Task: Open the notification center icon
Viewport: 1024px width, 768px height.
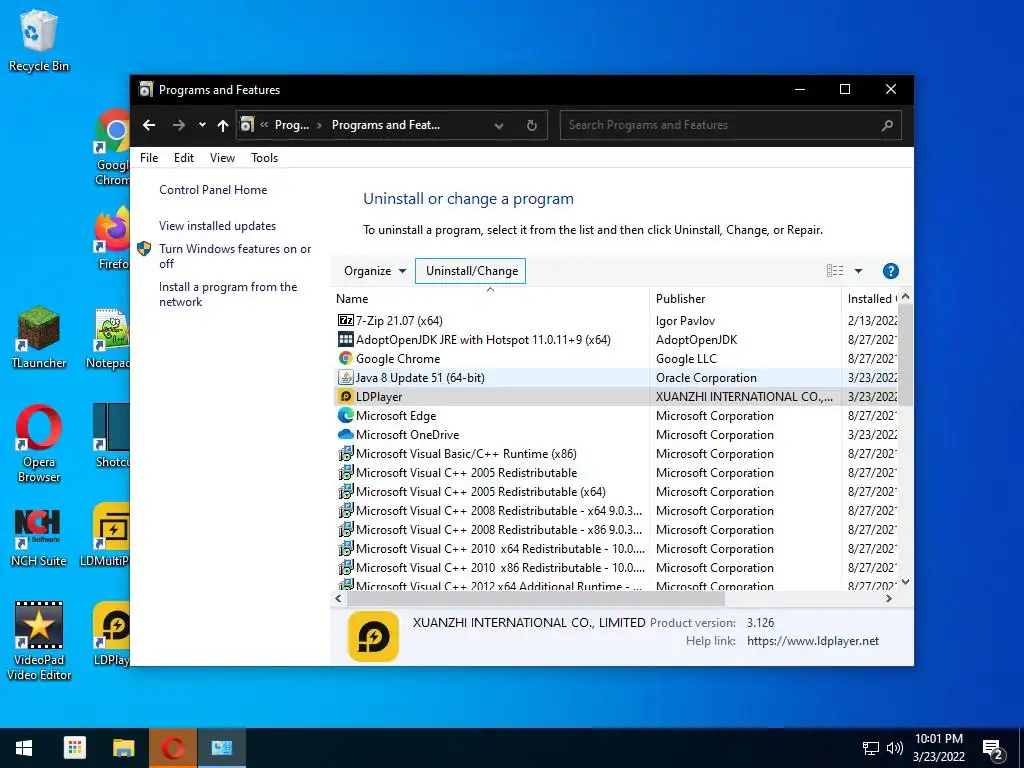Action: (x=993, y=750)
